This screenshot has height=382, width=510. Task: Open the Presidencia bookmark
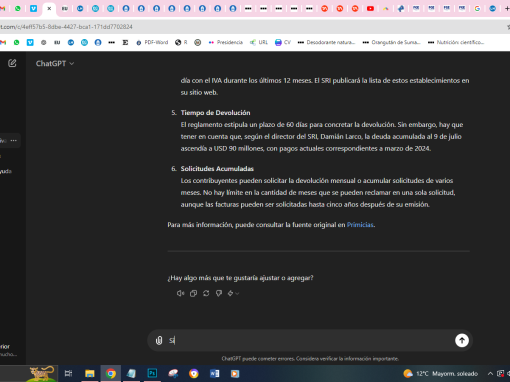coord(225,42)
